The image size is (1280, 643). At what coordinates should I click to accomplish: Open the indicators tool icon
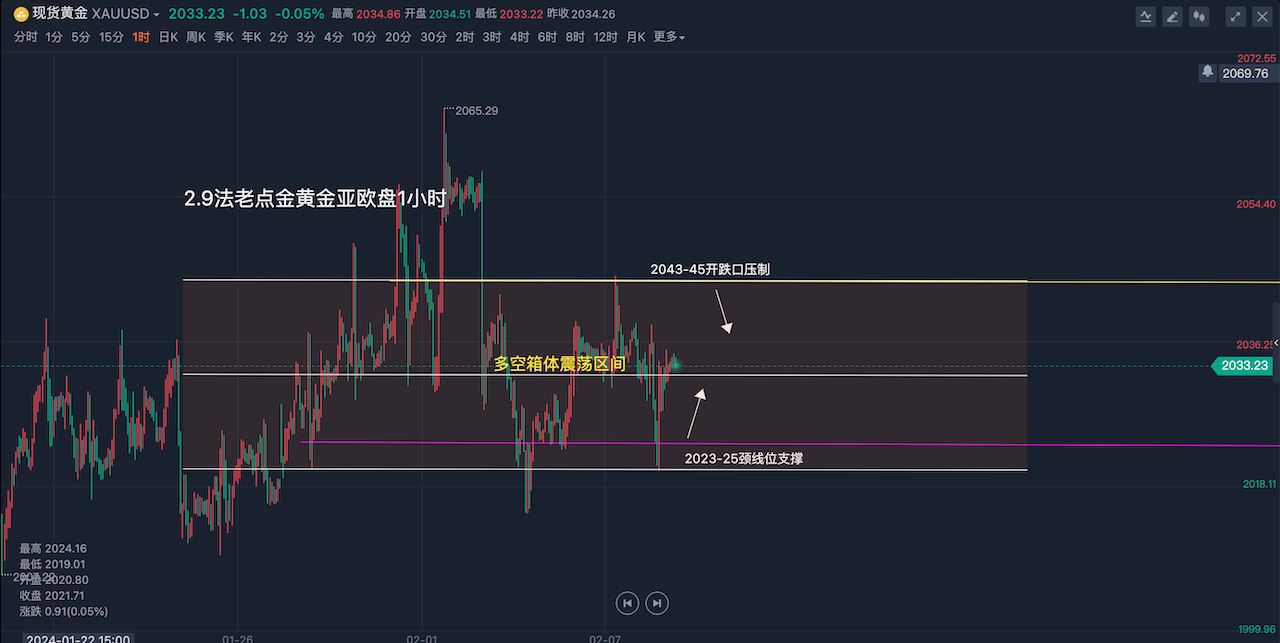point(1146,16)
